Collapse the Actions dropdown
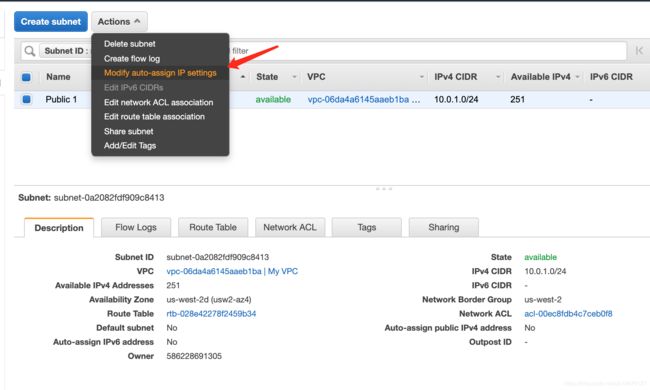650x390 pixels. [119, 22]
